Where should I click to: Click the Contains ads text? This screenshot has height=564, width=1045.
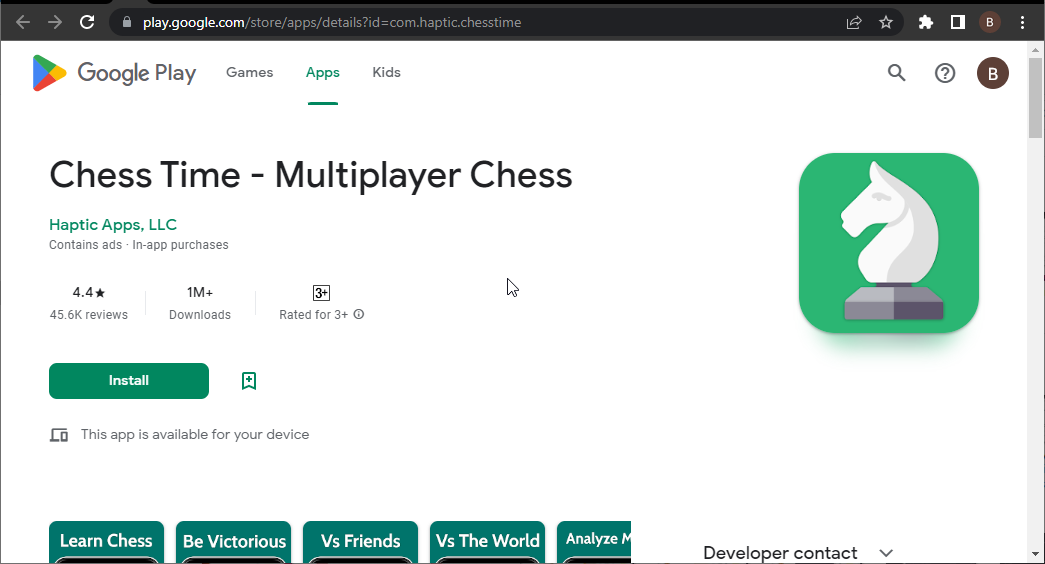pyautogui.click(x=85, y=245)
